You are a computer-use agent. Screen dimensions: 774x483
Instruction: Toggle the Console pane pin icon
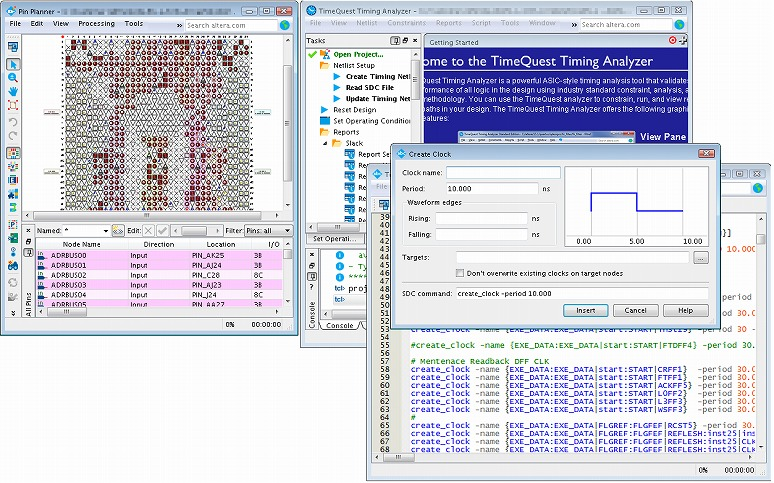[x=312, y=276]
